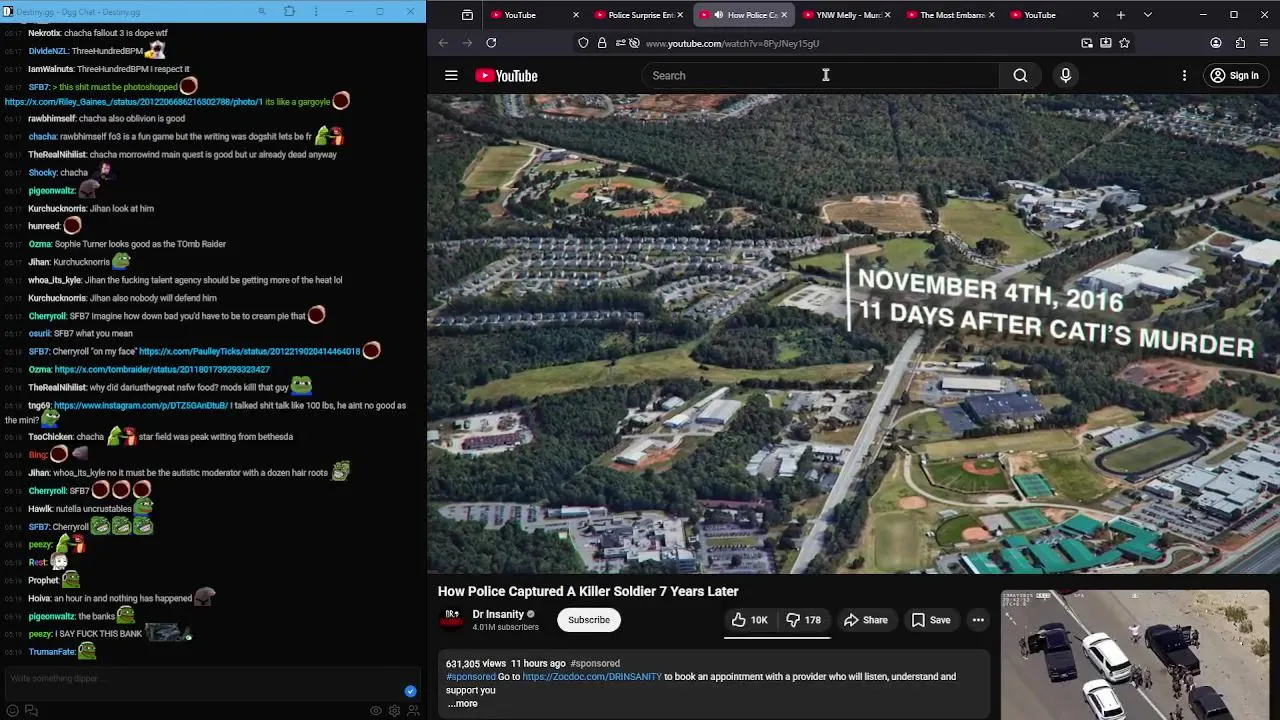Viewport: 1280px width, 720px height.
Task: Like the video with 10K likes
Action: click(749, 620)
